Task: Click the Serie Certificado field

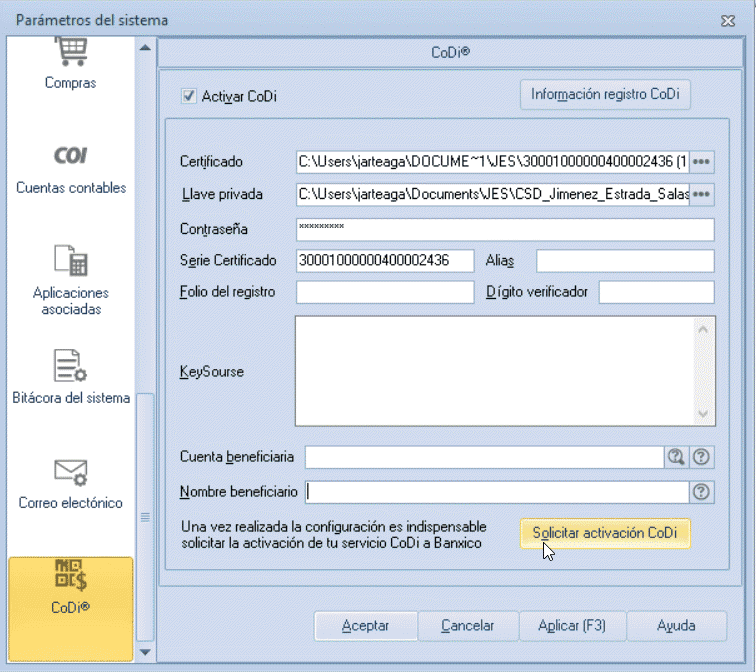Action: pos(385,261)
